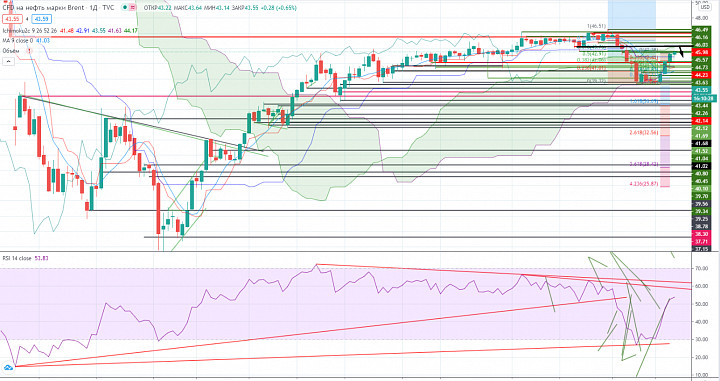Open the USD currency selector
720x381 pixels.
pyautogui.click(x=705, y=7)
